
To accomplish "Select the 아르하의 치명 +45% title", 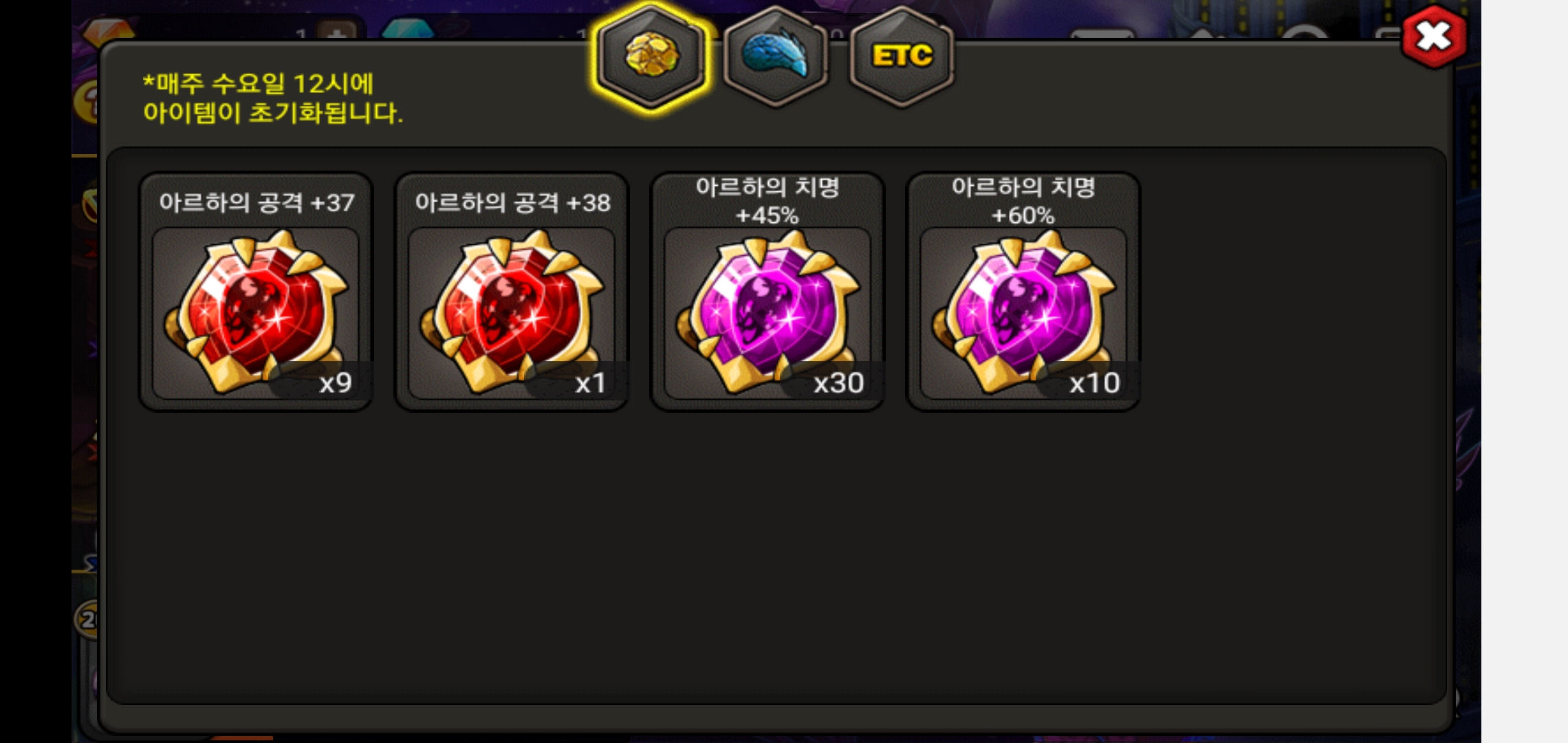I will (767, 201).
